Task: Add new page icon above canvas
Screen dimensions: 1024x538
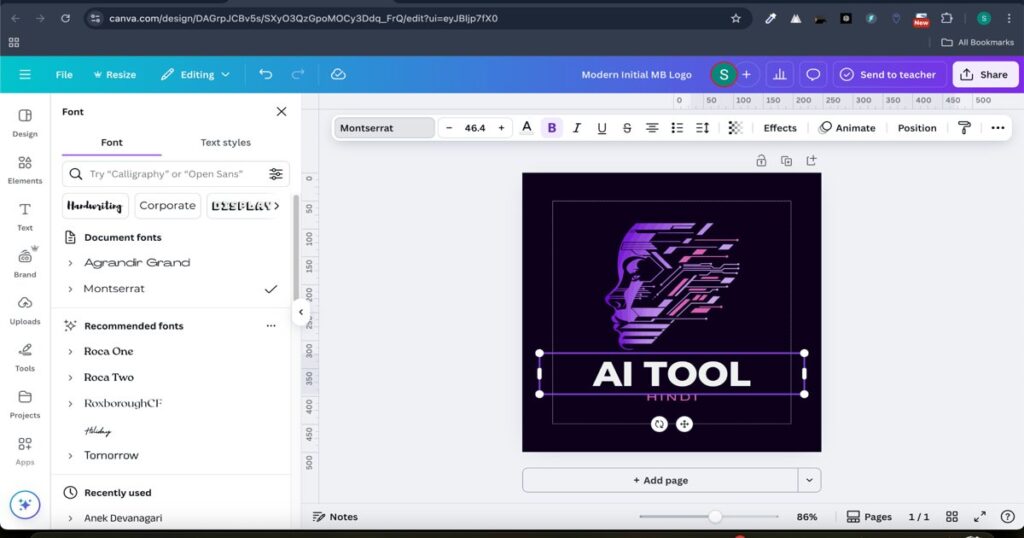Action: [811, 161]
